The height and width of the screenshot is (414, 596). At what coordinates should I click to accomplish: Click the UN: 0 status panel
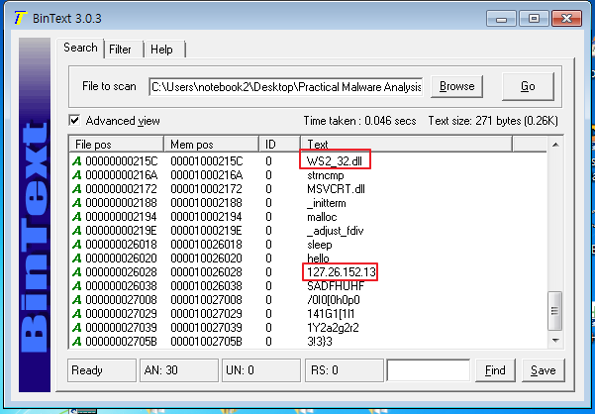(261, 370)
